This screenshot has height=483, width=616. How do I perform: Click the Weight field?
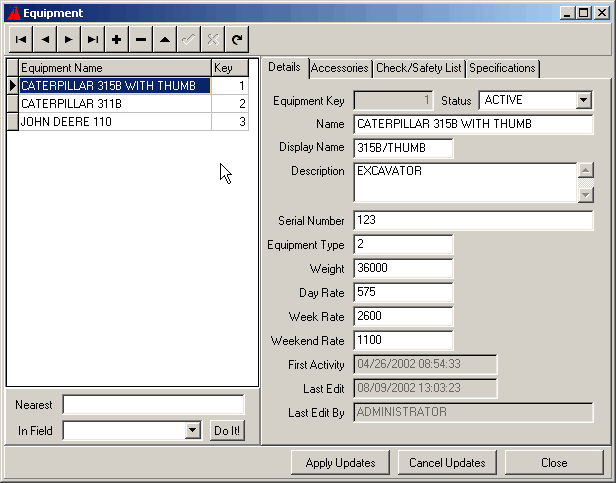point(403,268)
